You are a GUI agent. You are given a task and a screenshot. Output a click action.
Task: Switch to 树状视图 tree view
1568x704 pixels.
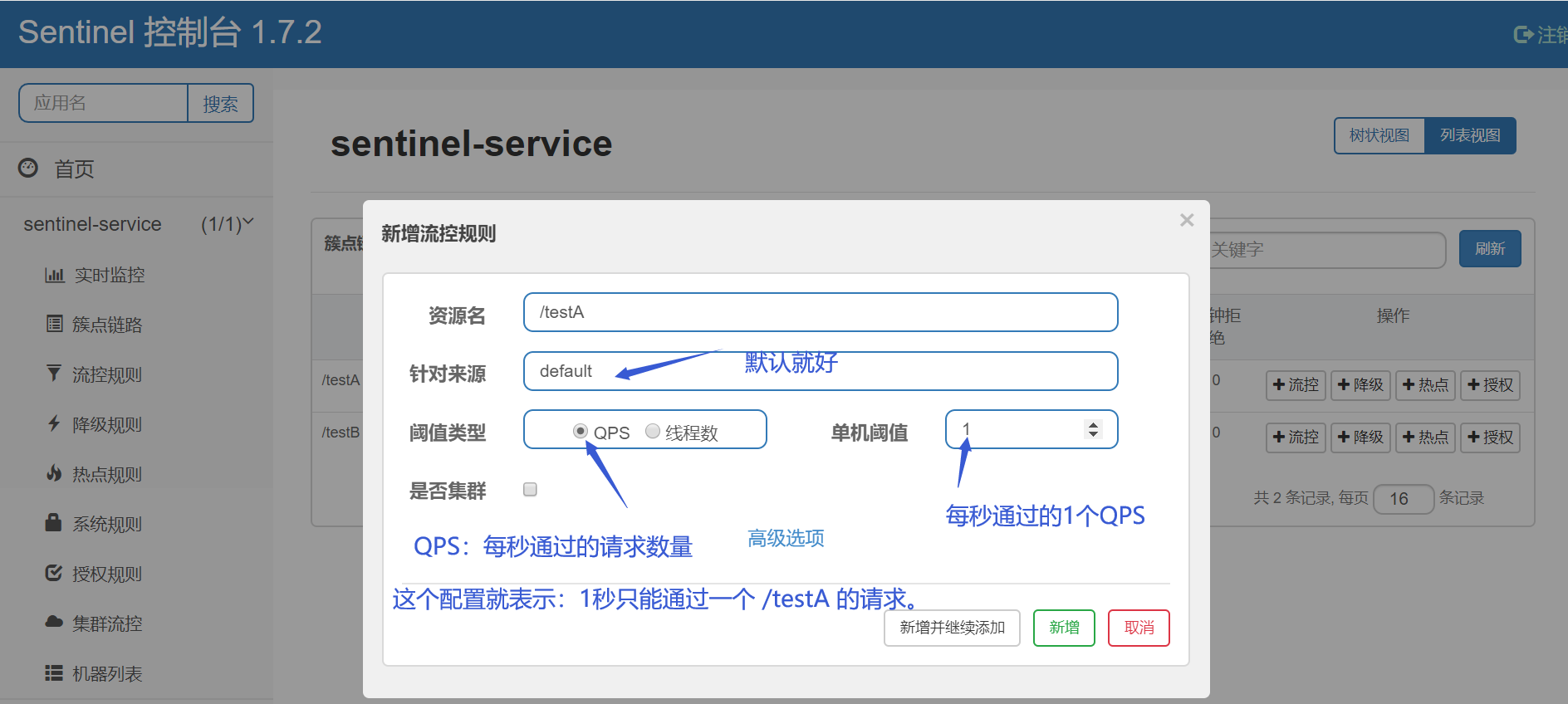(1379, 135)
